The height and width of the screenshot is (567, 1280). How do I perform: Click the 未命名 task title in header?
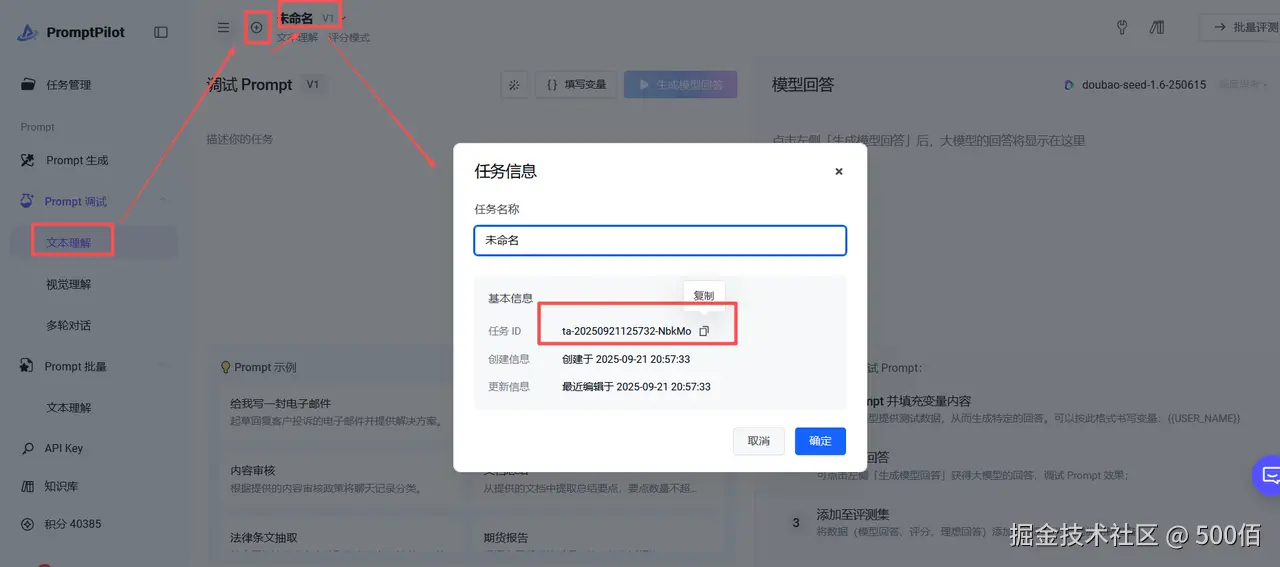click(x=295, y=18)
